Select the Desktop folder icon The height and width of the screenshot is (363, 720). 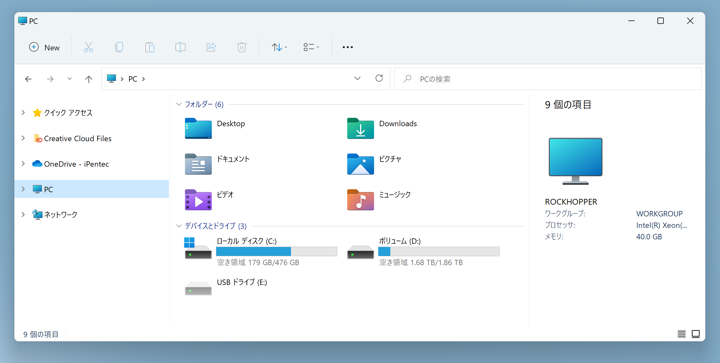click(x=198, y=128)
